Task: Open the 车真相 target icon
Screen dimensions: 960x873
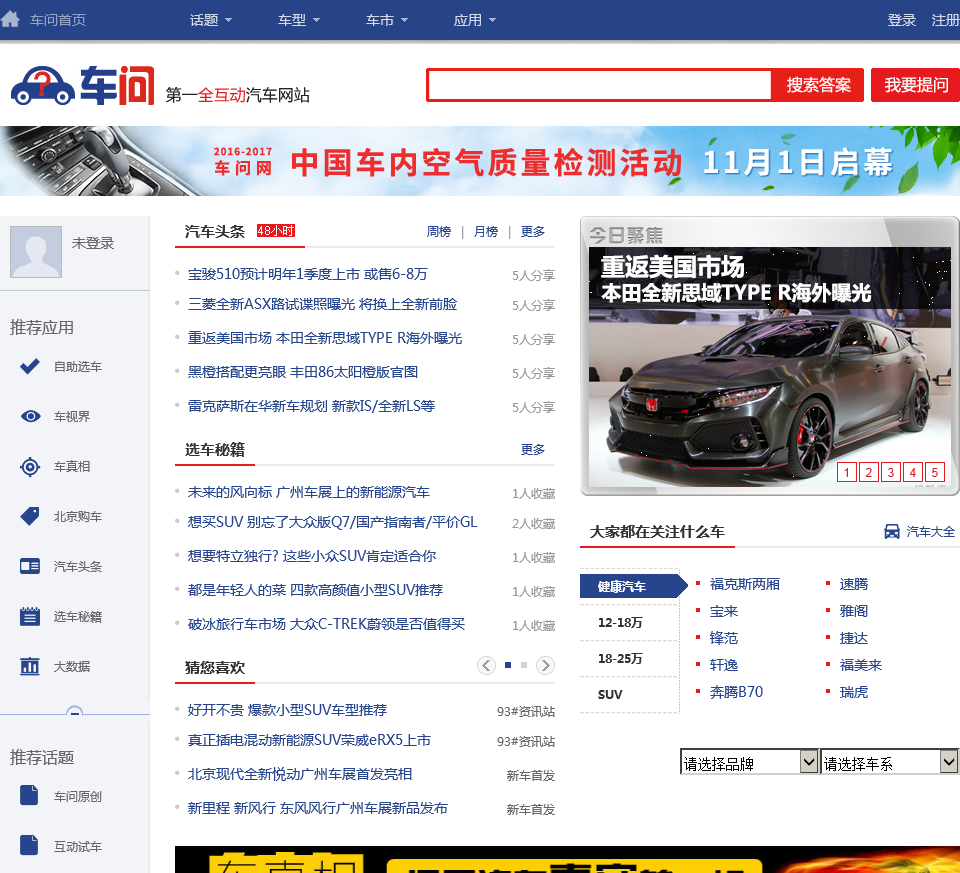Action: point(30,466)
